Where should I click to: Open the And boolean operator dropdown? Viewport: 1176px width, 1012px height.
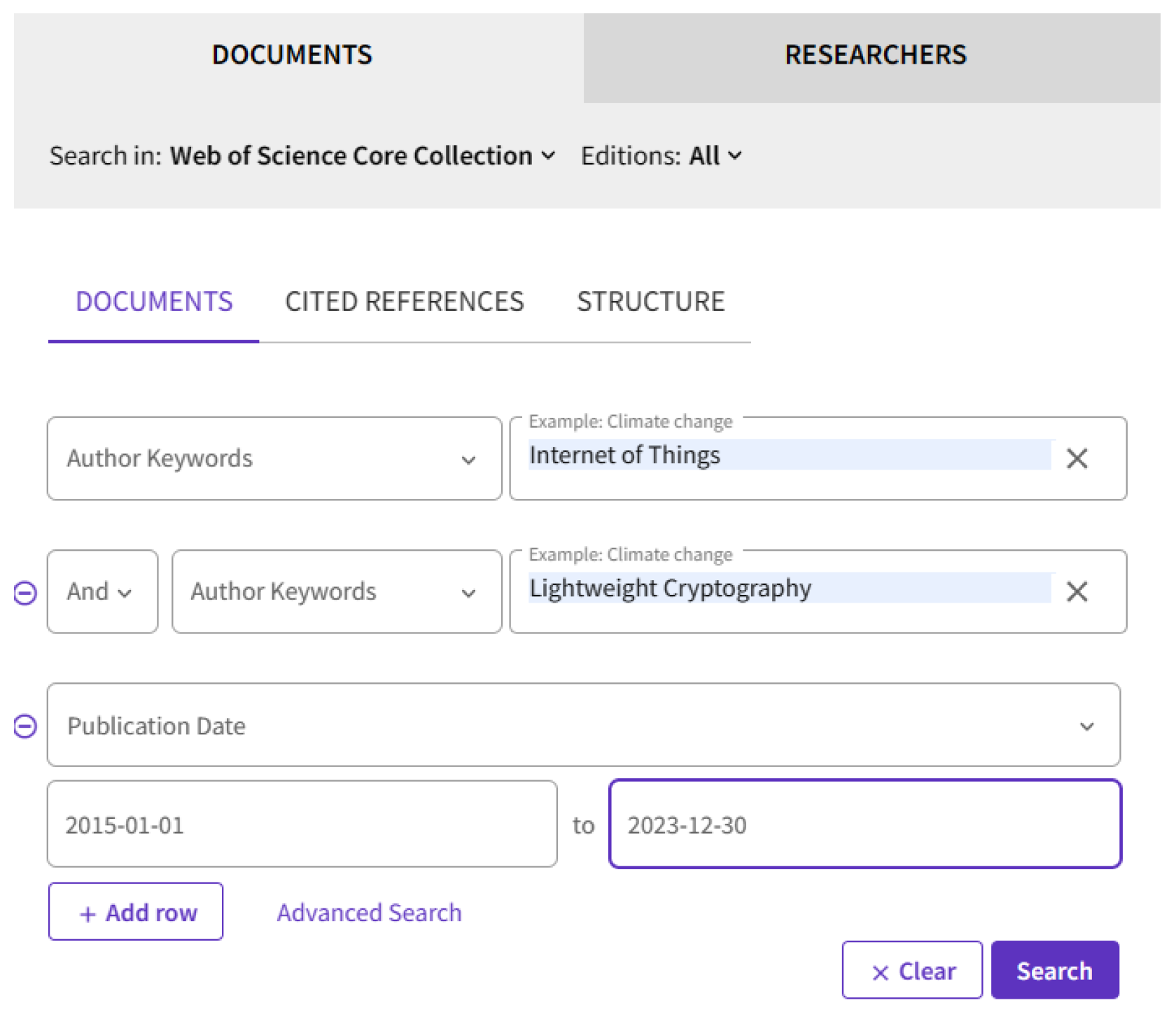coord(102,592)
